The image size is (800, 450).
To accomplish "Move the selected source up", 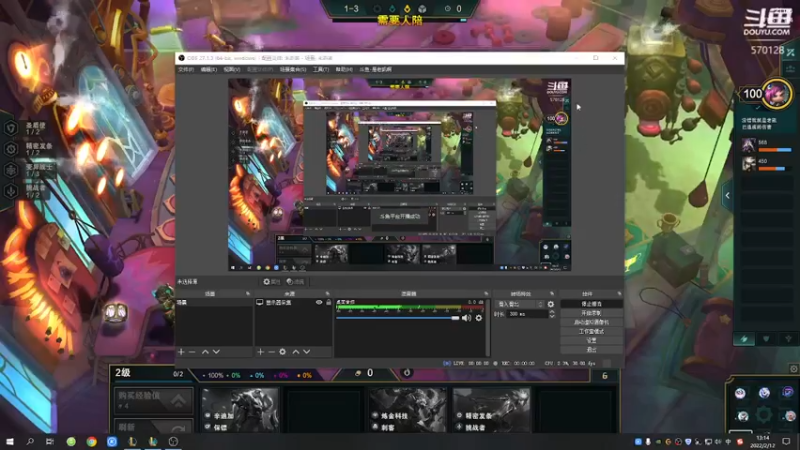I will (295, 352).
